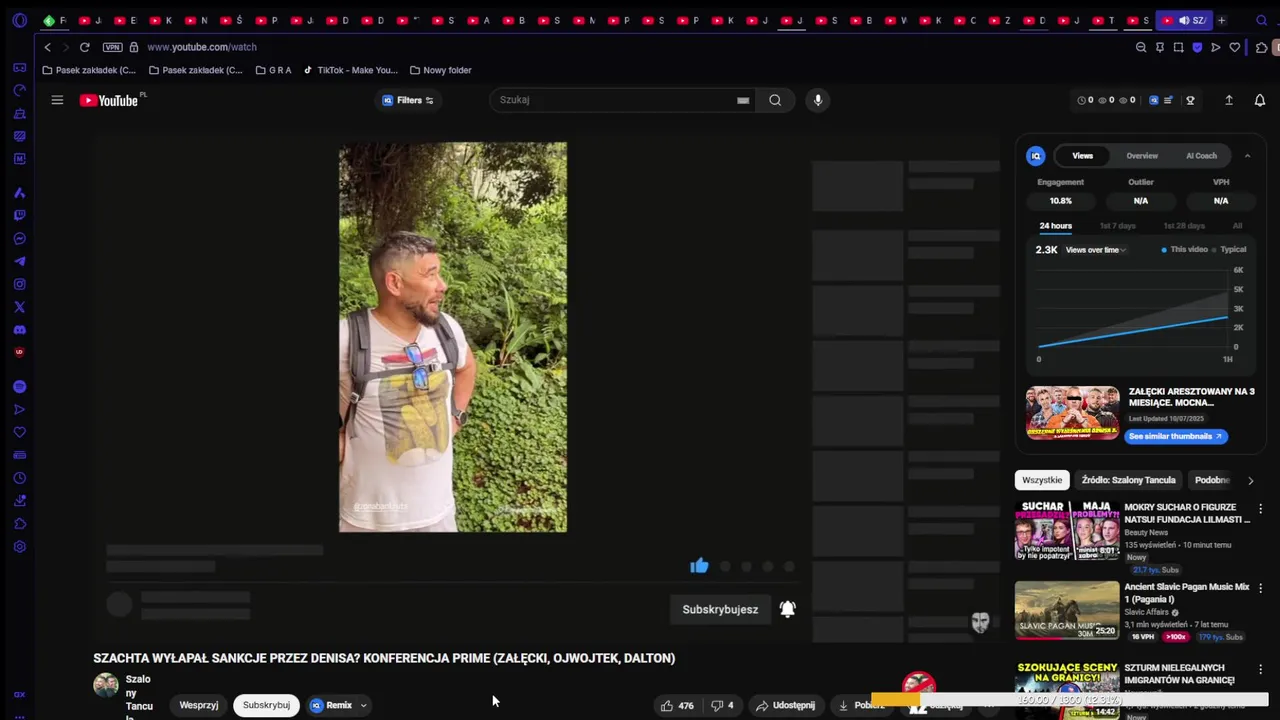
Task: Start voice search with the microphone icon
Action: pyautogui.click(x=818, y=100)
